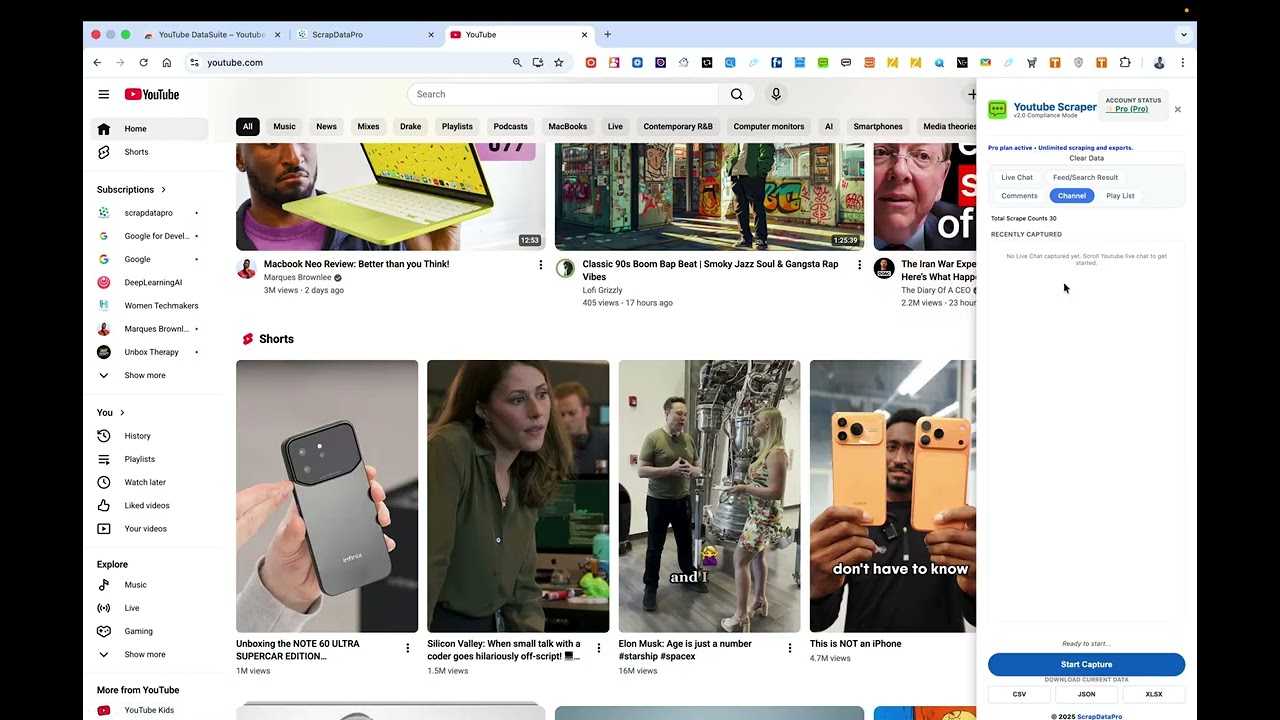Open a new browser tab
Image resolution: width=1280 pixels, height=720 pixels.
[x=607, y=34]
